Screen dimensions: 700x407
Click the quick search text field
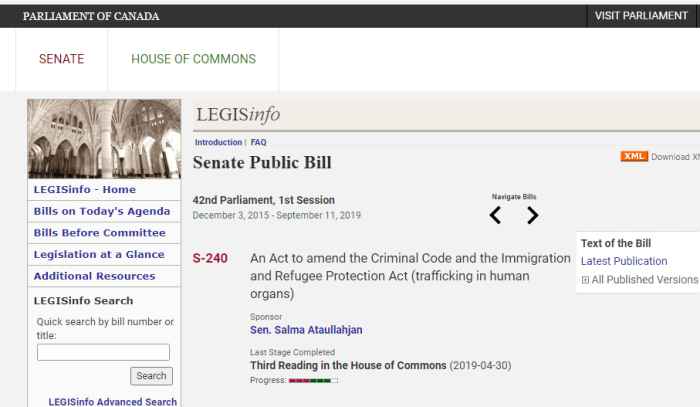104,352
